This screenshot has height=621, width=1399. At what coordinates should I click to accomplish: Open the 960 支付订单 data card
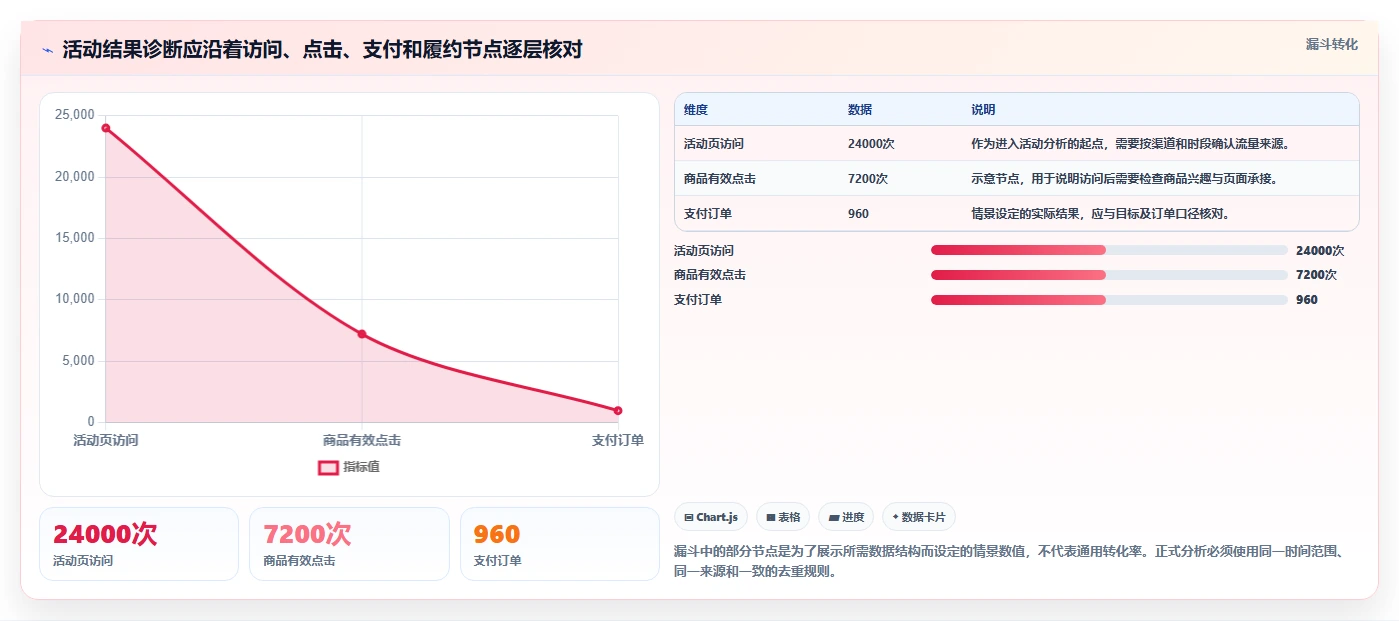pos(560,544)
